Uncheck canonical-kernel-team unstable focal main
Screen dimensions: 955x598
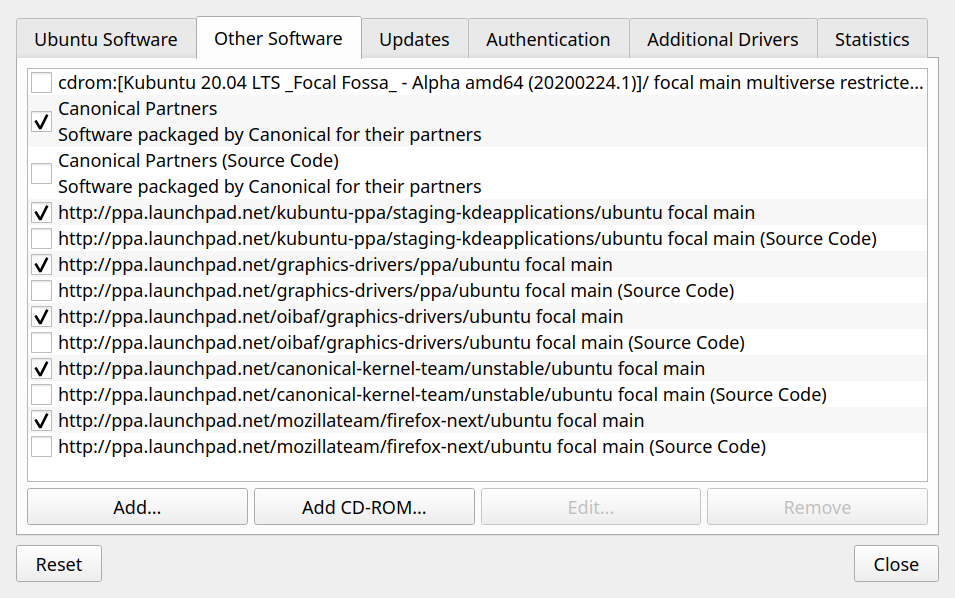(41, 369)
